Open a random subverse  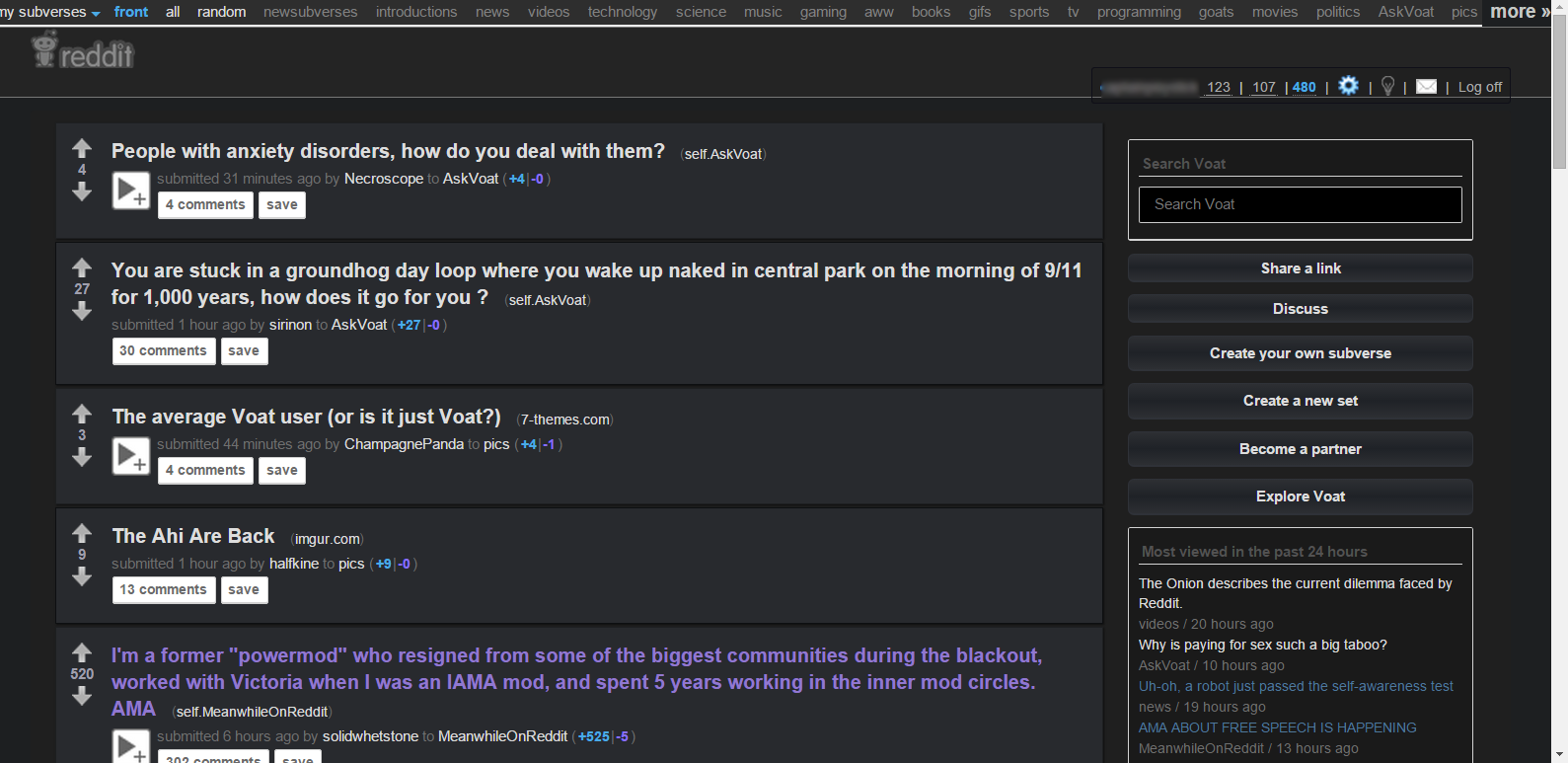(221, 12)
